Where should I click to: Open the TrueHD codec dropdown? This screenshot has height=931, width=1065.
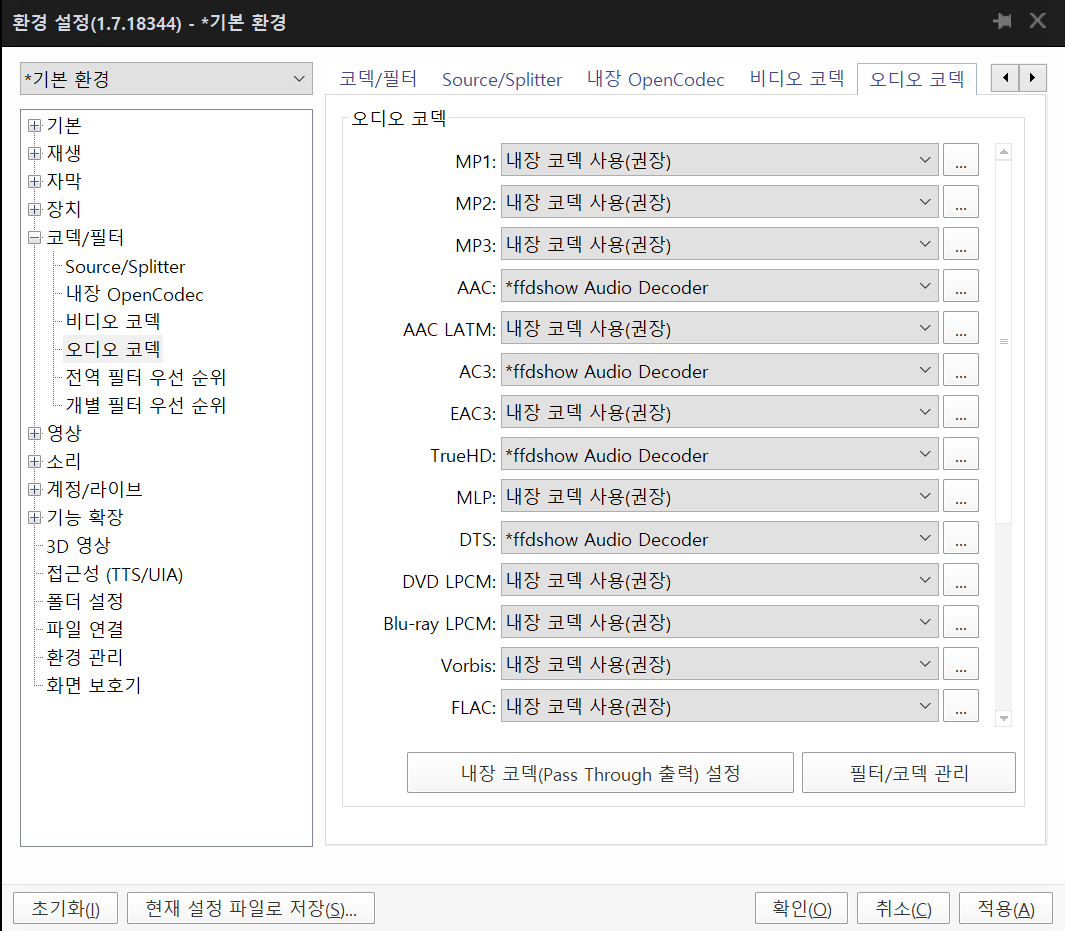coord(720,454)
